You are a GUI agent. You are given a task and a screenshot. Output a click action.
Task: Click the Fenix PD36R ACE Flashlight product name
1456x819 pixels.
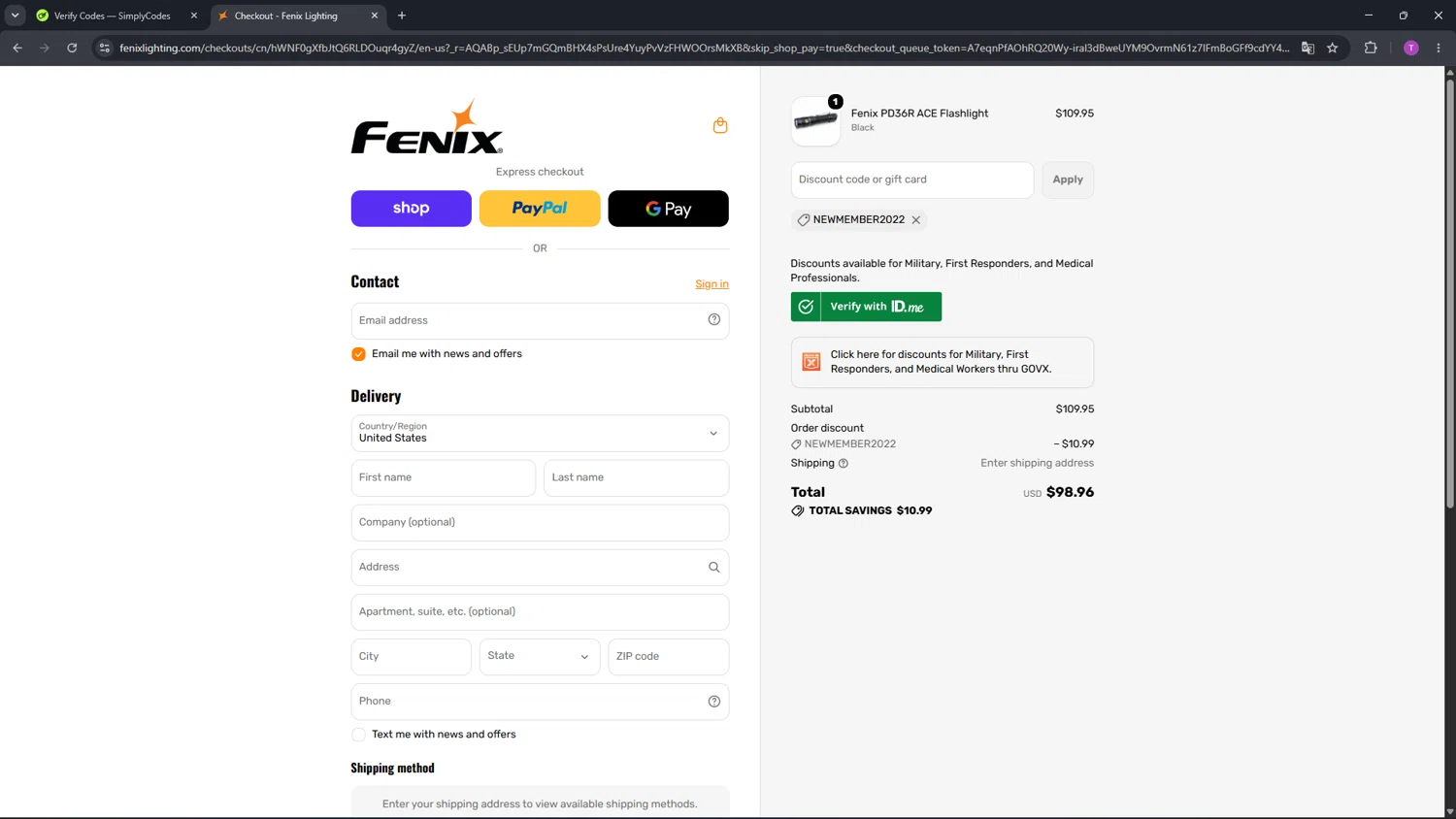point(919,114)
